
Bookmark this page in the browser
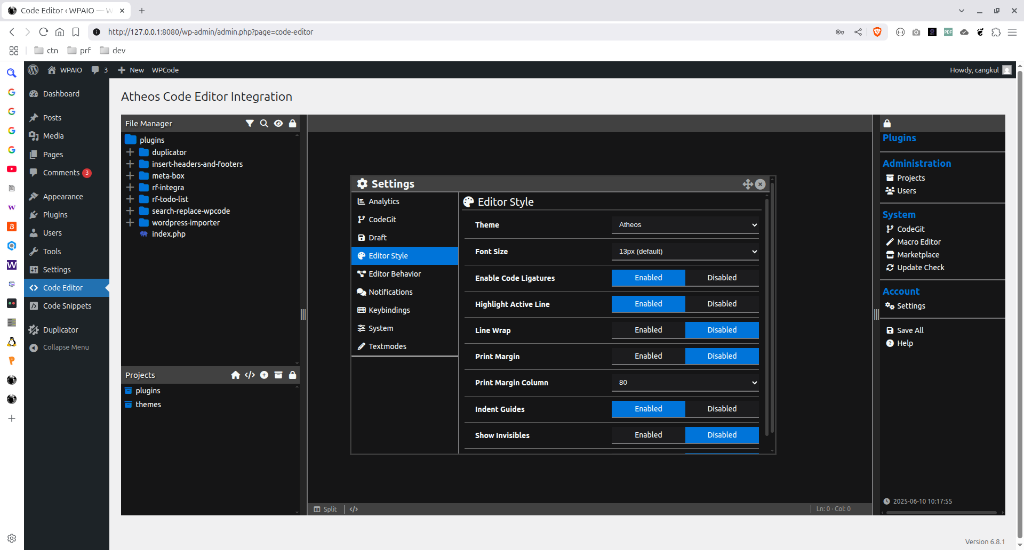point(76,31)
